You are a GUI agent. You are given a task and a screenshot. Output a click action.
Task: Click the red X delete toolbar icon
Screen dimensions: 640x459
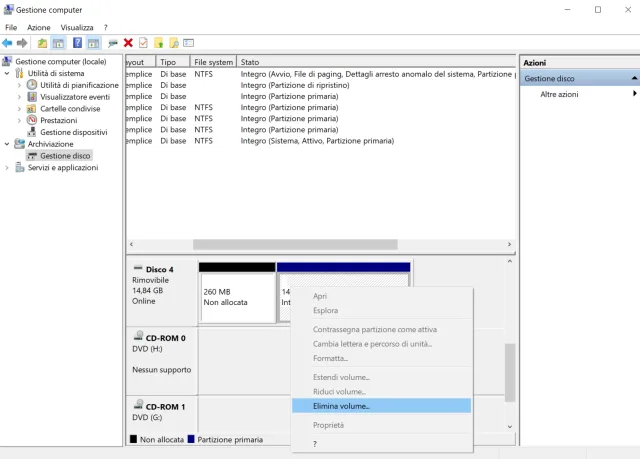128,43
